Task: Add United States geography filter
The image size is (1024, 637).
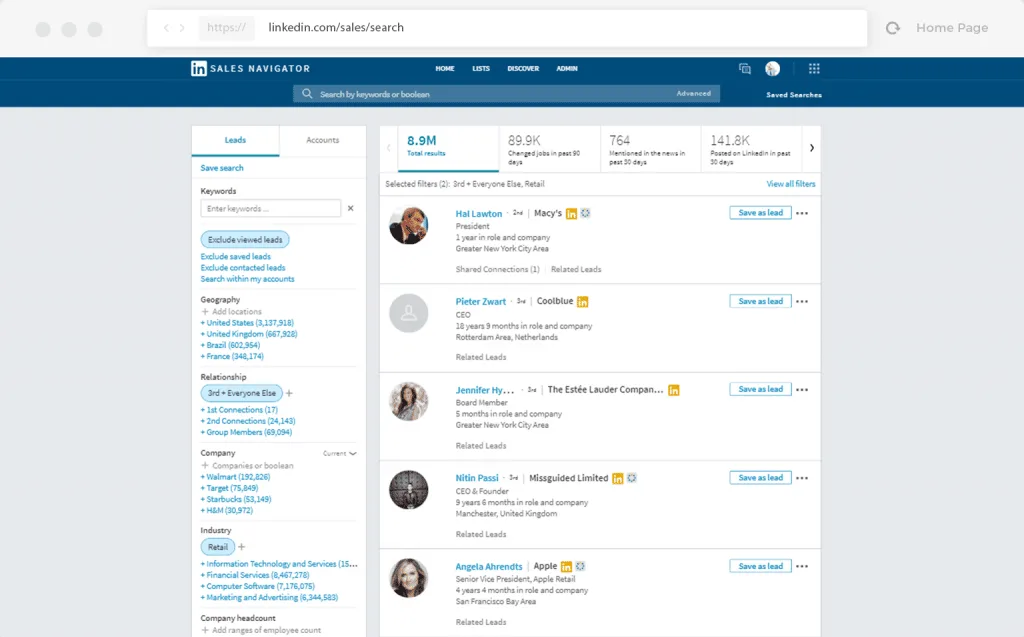Action: coord(248,323)
